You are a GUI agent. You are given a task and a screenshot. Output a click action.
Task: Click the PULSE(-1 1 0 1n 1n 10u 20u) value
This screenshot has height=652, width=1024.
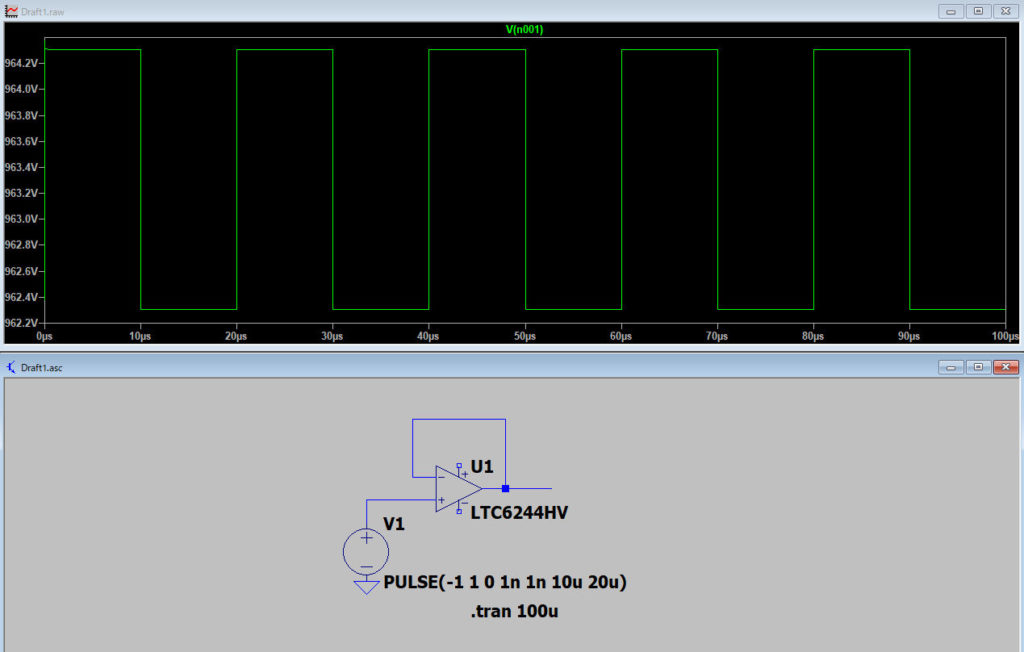505,582
